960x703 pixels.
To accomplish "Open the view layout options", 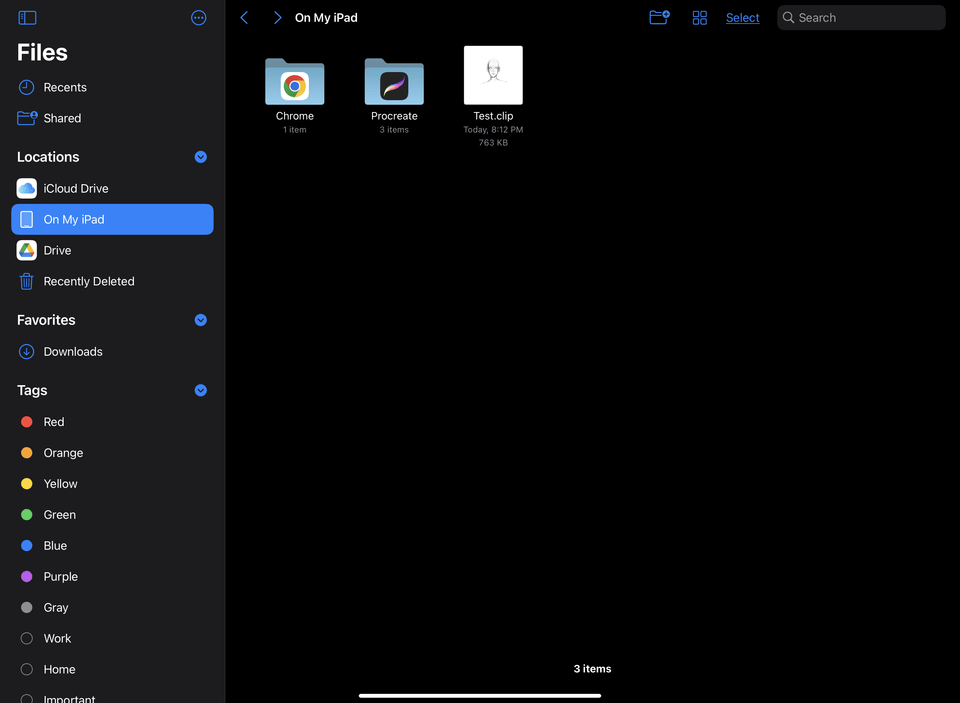I will 699,17.
